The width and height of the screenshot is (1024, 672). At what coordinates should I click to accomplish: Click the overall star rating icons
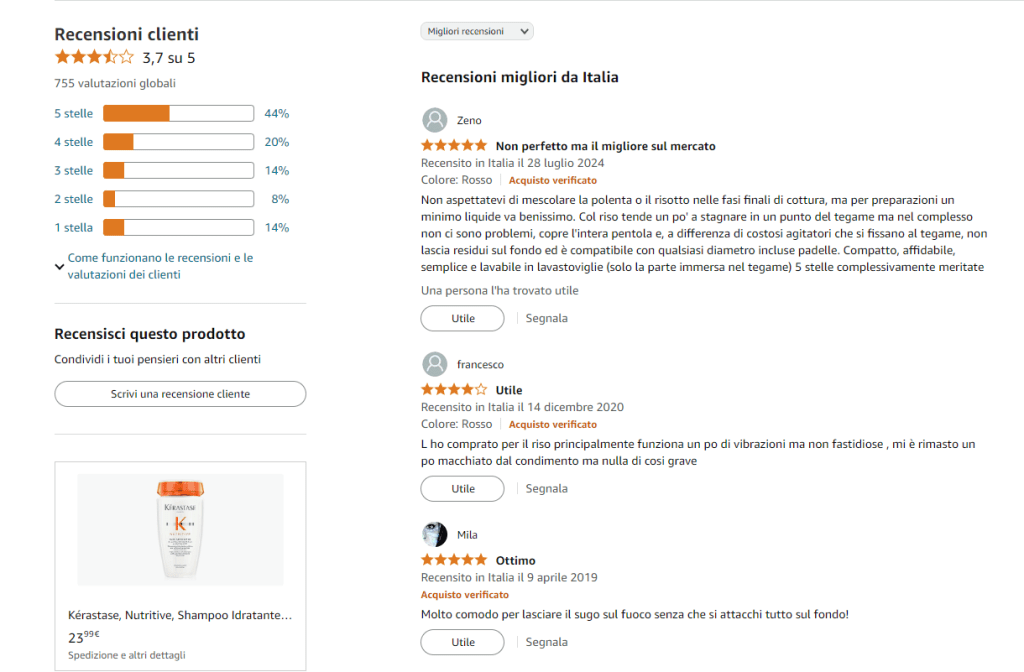(x=94, y=57)
